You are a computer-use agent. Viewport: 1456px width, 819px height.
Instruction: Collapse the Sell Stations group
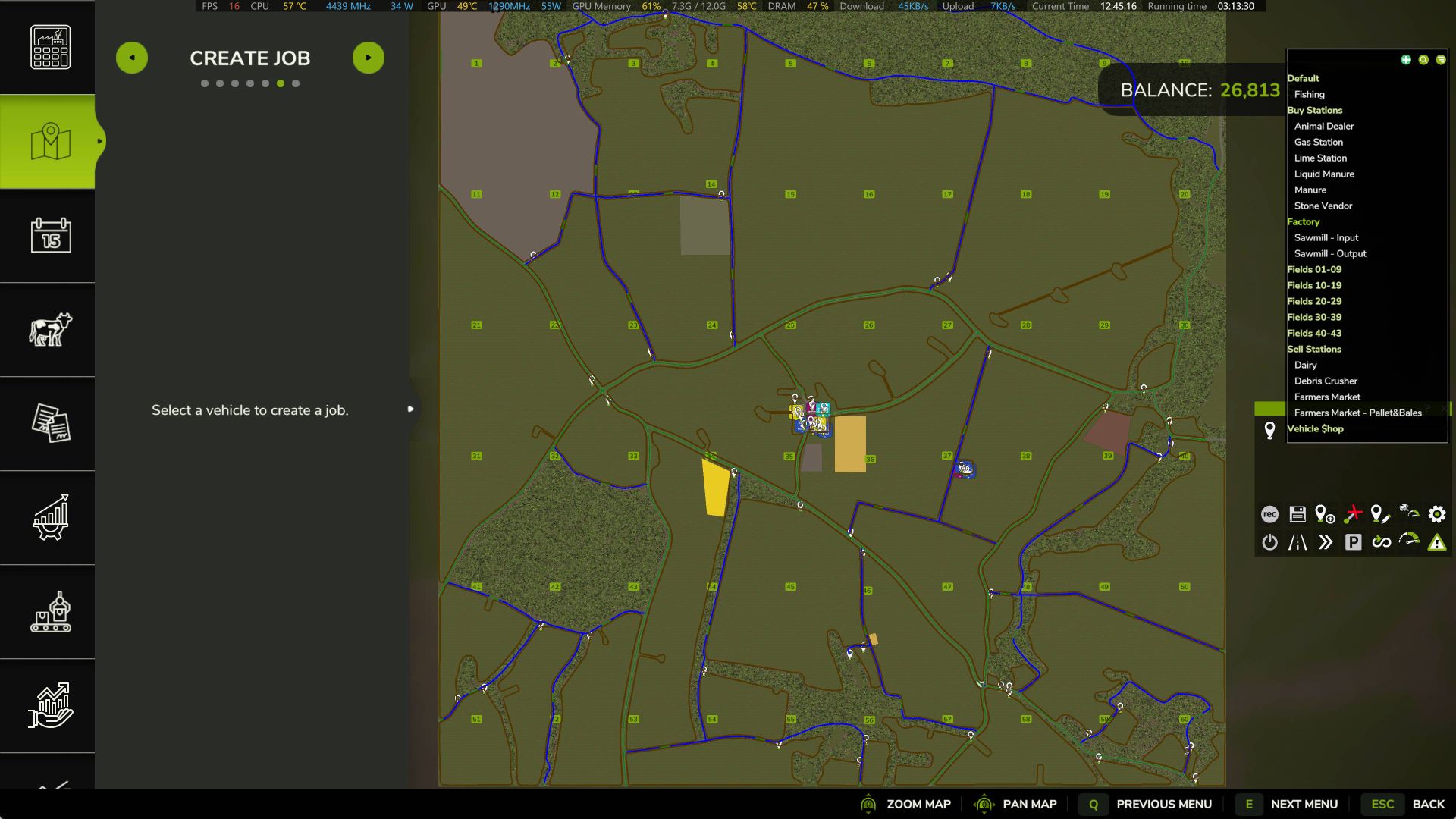point(1314,349)
